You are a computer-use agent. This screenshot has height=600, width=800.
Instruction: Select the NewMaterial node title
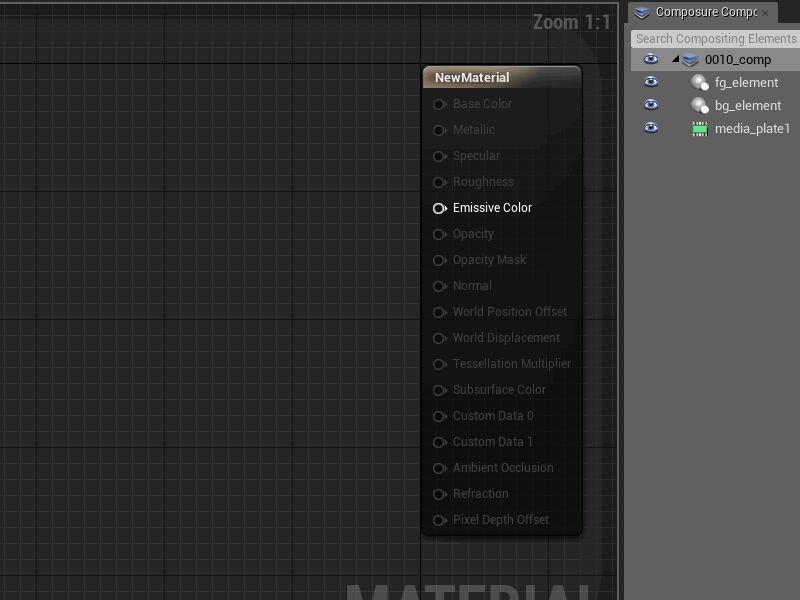[472, 78]
